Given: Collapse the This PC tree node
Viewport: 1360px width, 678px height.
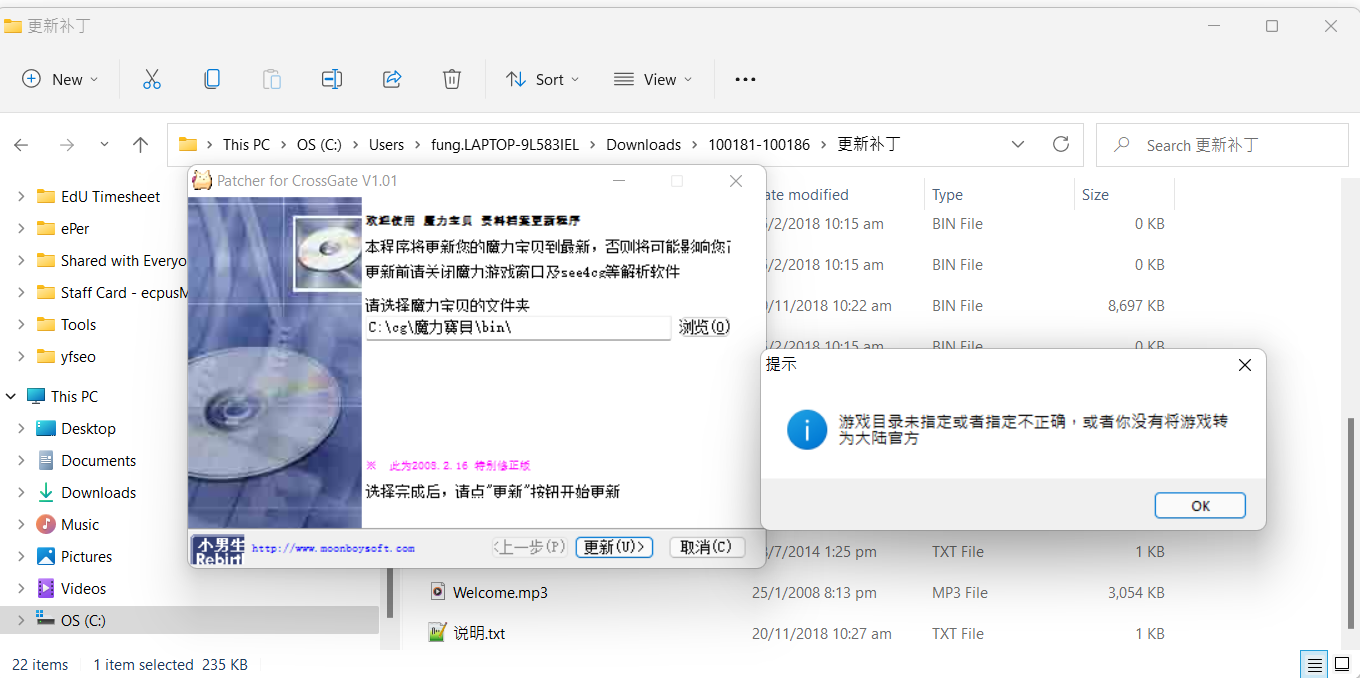Looking at the screenshot, I should (x=11, y=396).
